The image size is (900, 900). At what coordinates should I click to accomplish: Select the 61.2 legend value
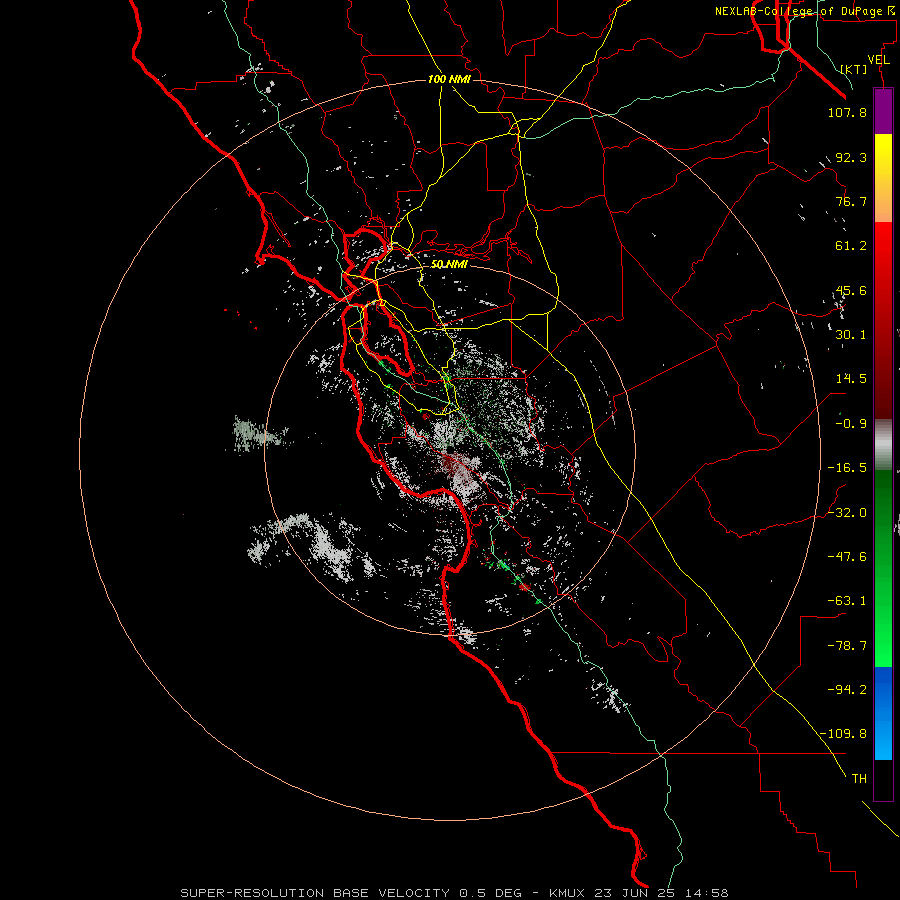851,246
